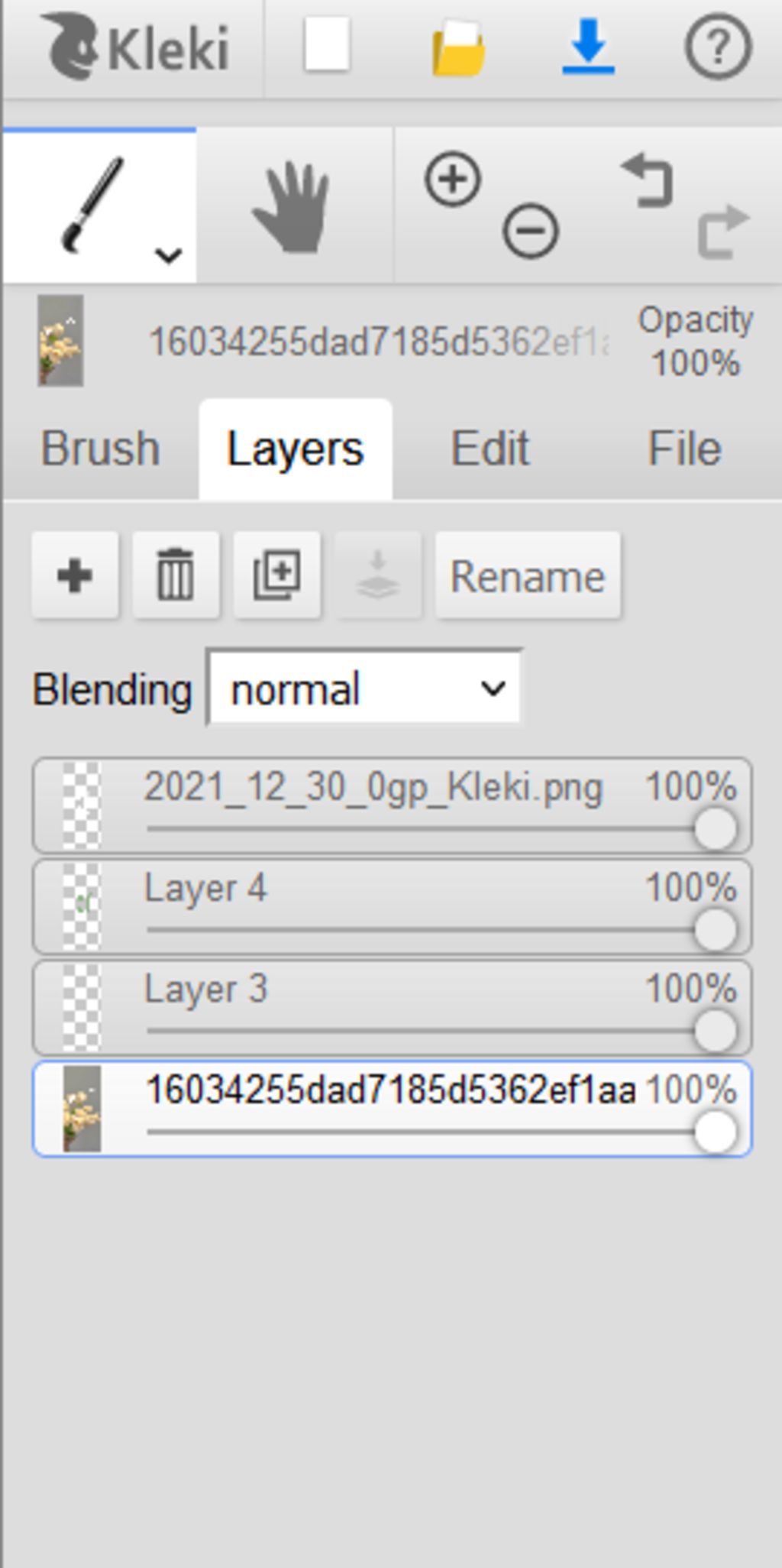This screenshot has width=782, height=1568.
Task: Open the Blending mode dropdown
Action: 365,688
